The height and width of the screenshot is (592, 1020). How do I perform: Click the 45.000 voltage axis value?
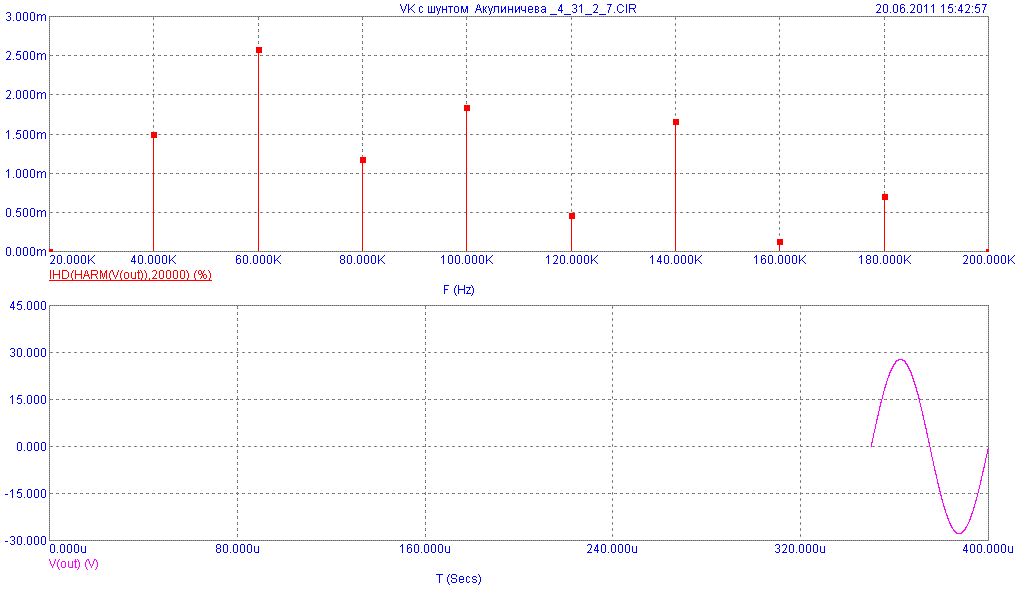coord(27,306)
